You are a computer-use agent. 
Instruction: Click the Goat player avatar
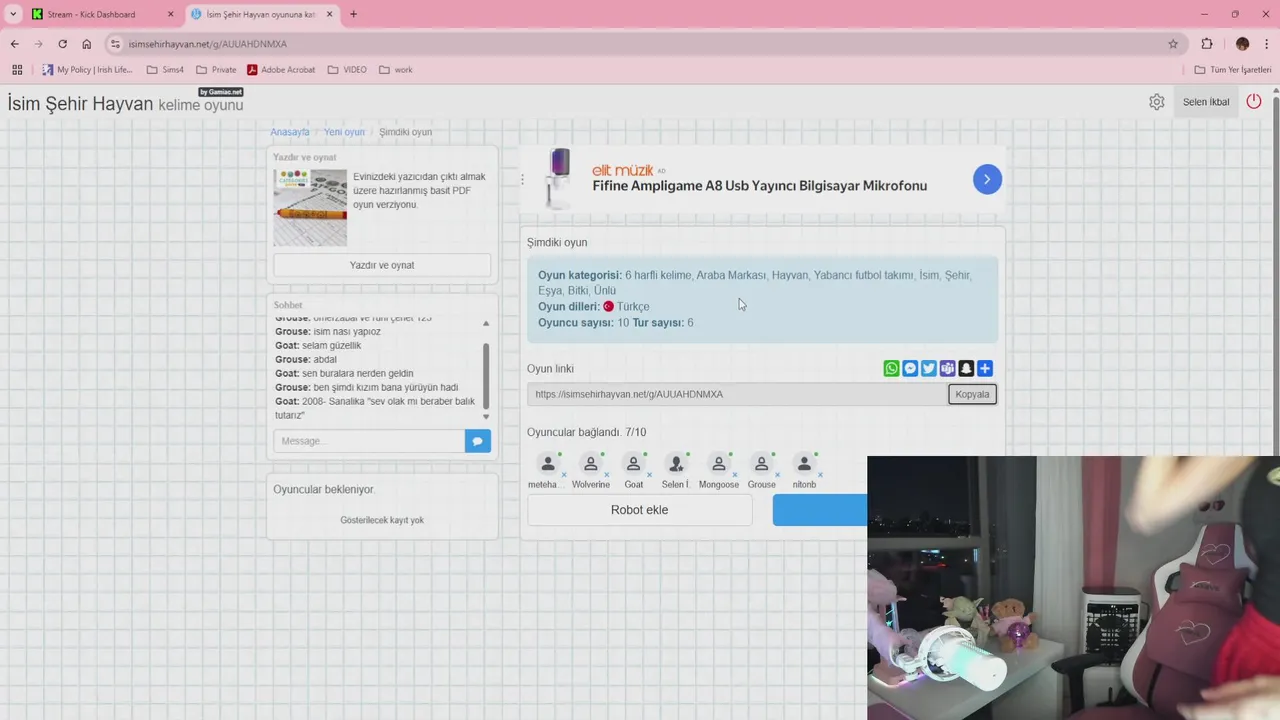click(x=633, y=464)
